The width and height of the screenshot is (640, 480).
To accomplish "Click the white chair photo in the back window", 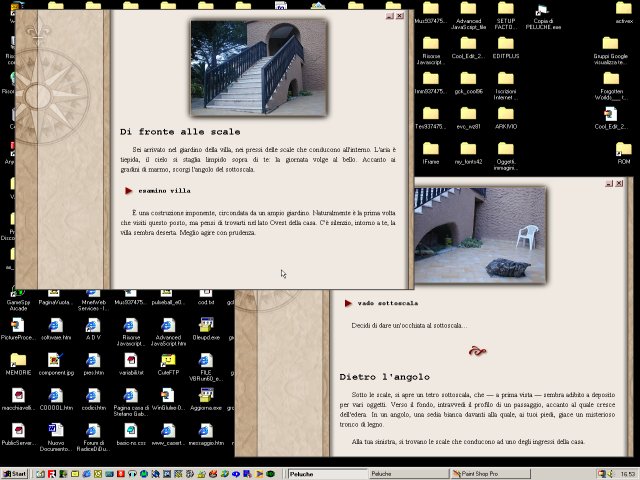I will click(x=480, y=235).
